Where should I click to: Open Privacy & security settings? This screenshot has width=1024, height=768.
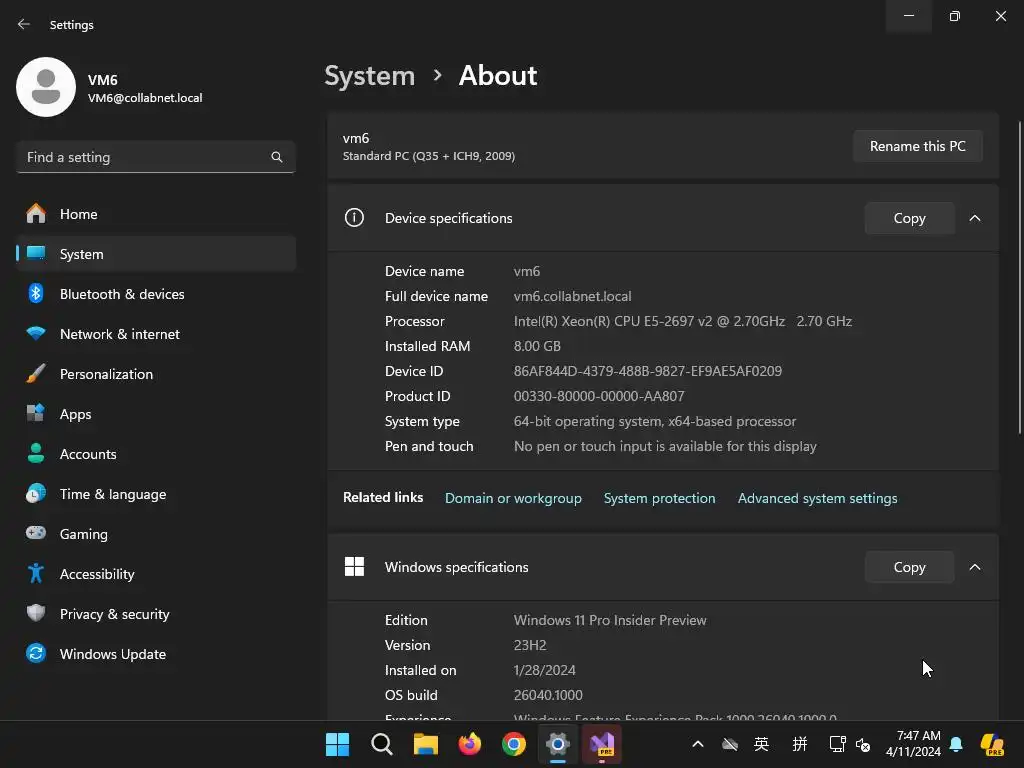[155, 614]
